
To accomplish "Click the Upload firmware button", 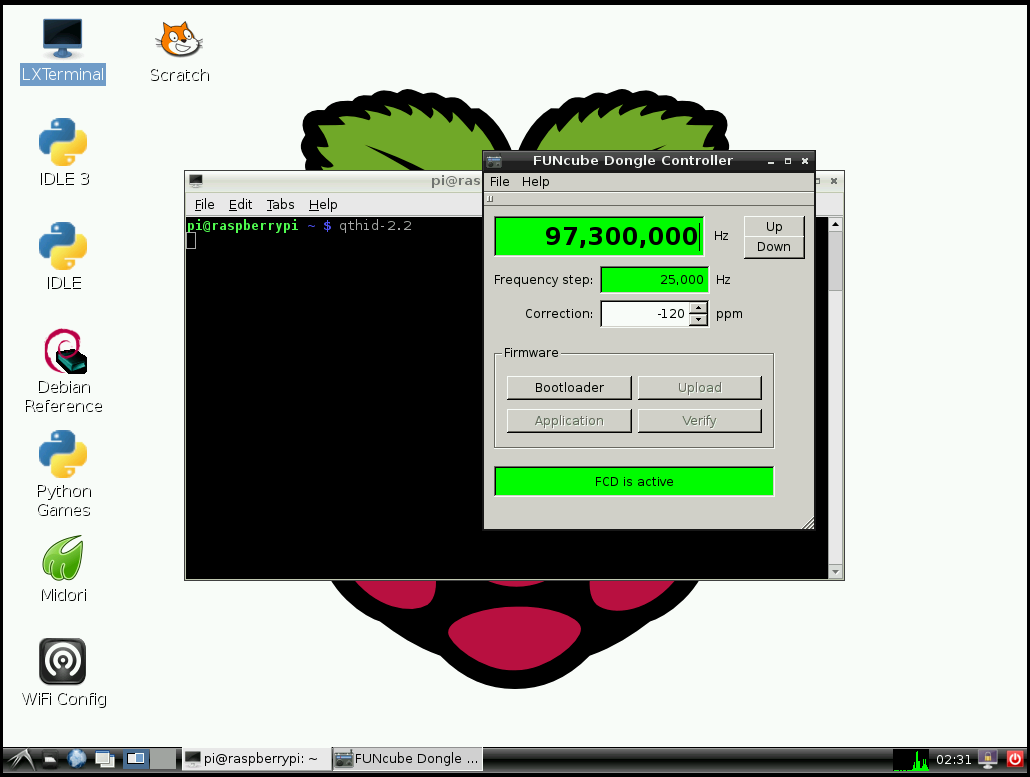I will (700, 388).
